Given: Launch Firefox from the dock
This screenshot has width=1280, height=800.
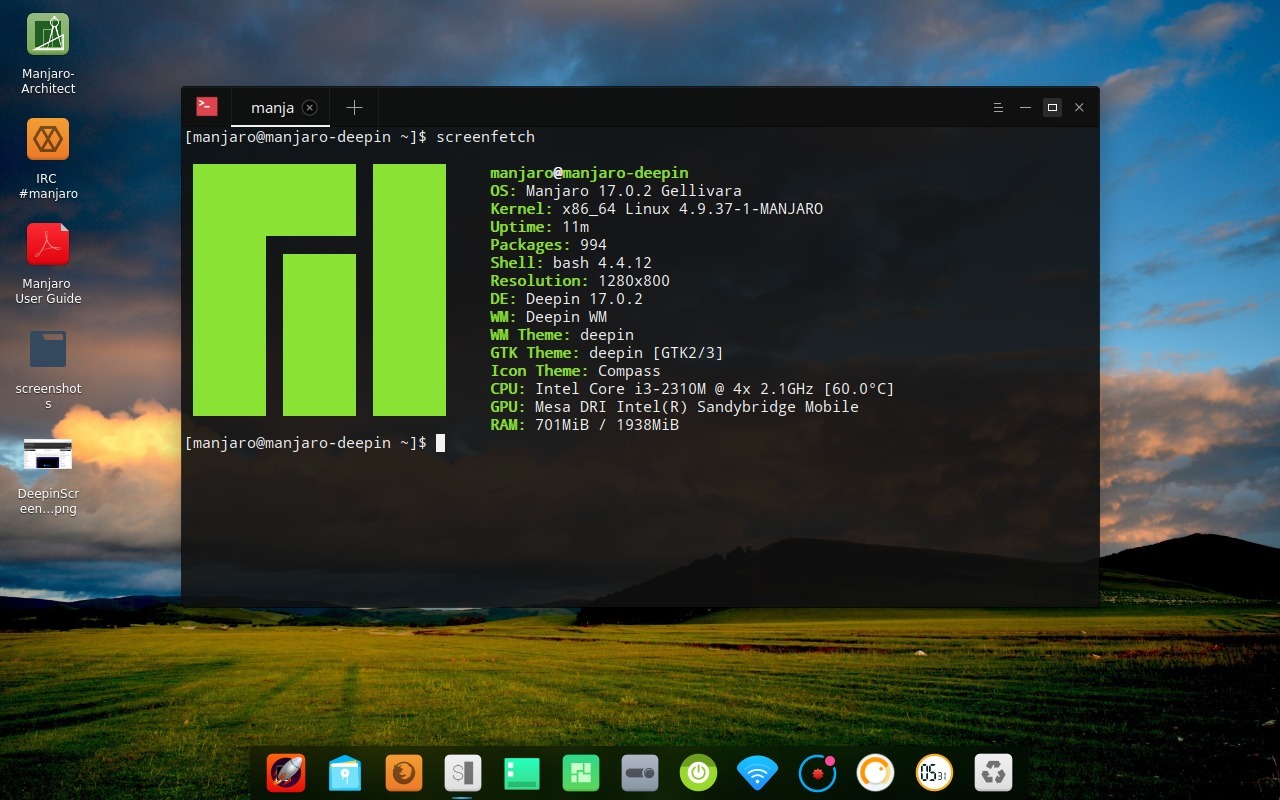Looking at the screenshot, I should pyautogui.click(x=403, y=772).
